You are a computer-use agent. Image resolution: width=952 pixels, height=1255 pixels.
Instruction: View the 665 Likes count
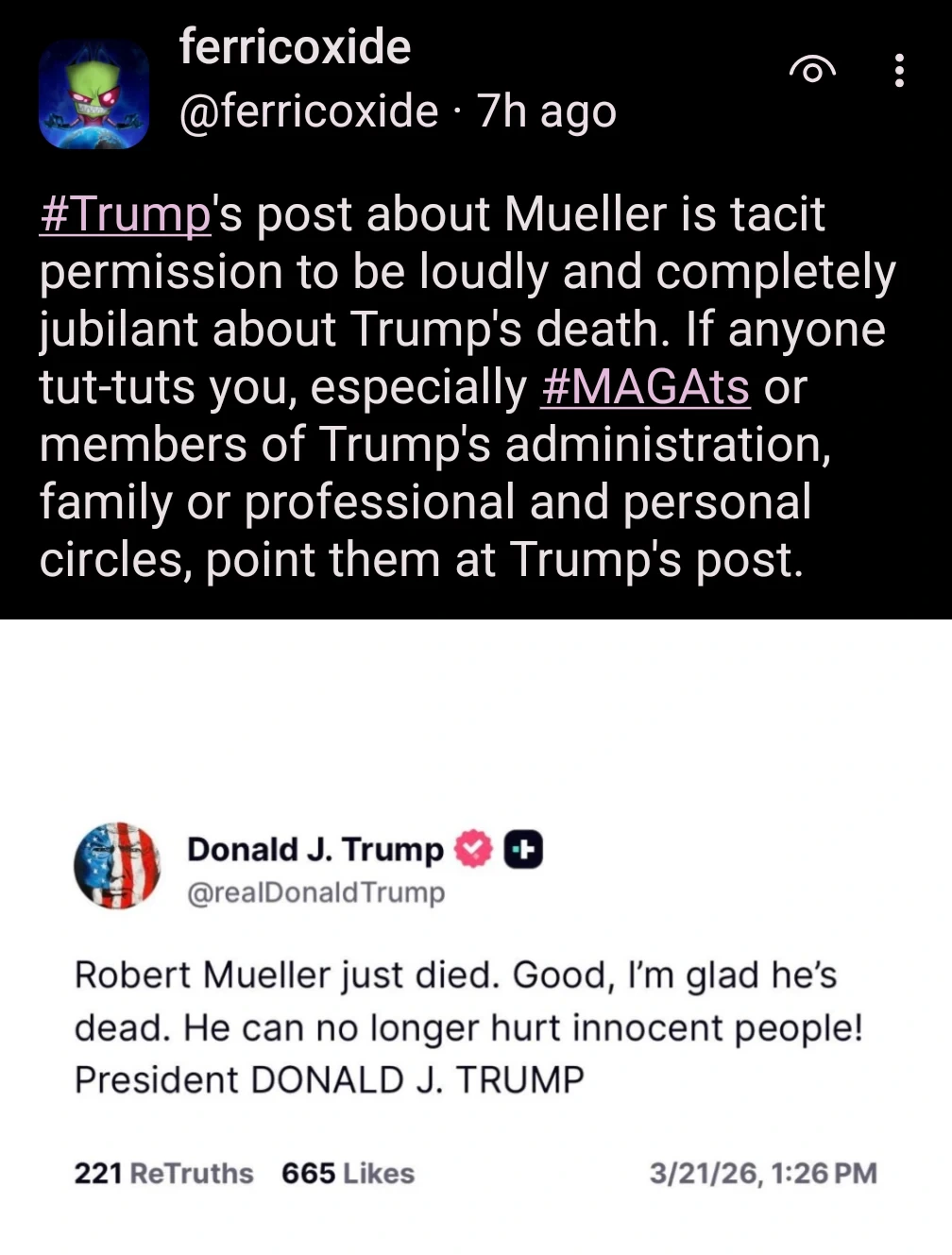348,1173
